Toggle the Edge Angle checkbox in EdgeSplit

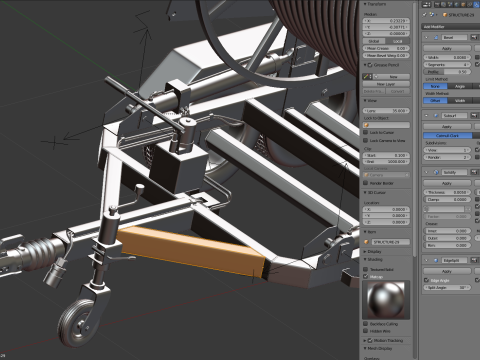point(426,280)
